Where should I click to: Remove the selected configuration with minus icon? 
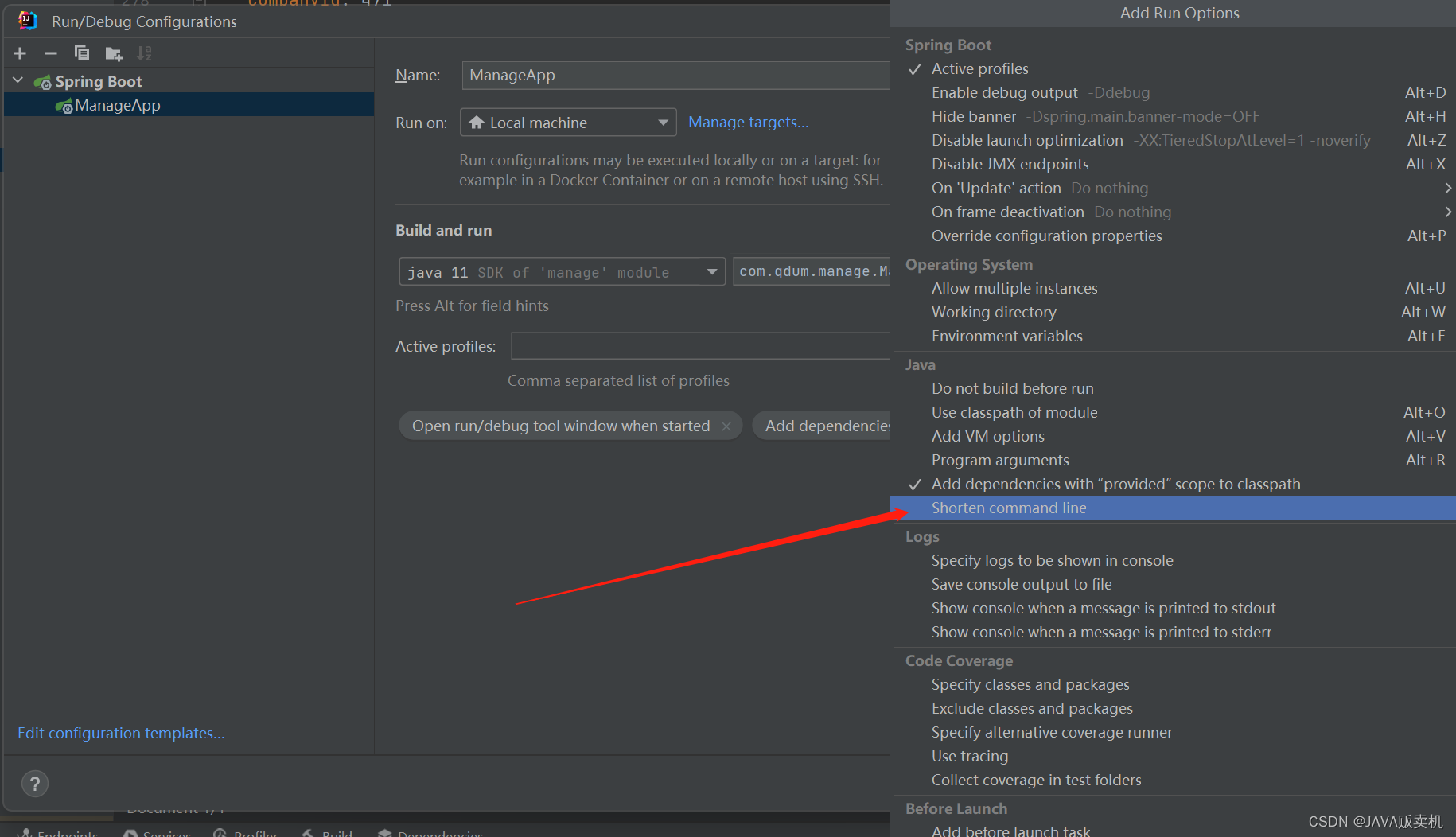tap(51, 53)
